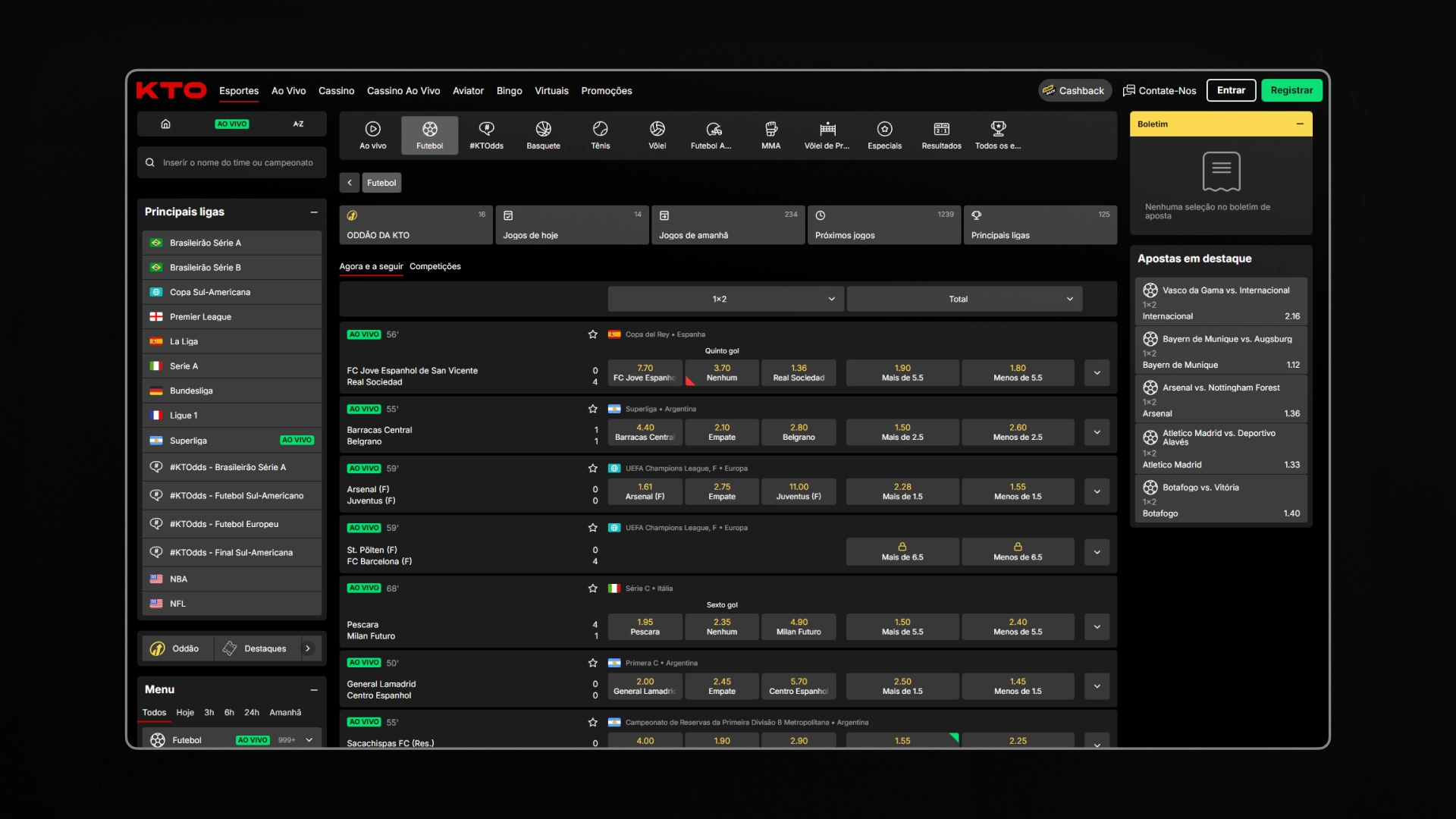This screenshot has height=819, width=1456.
Task: Open the NBA league entry
Action: pyautogui.click(x=232, y=579)
